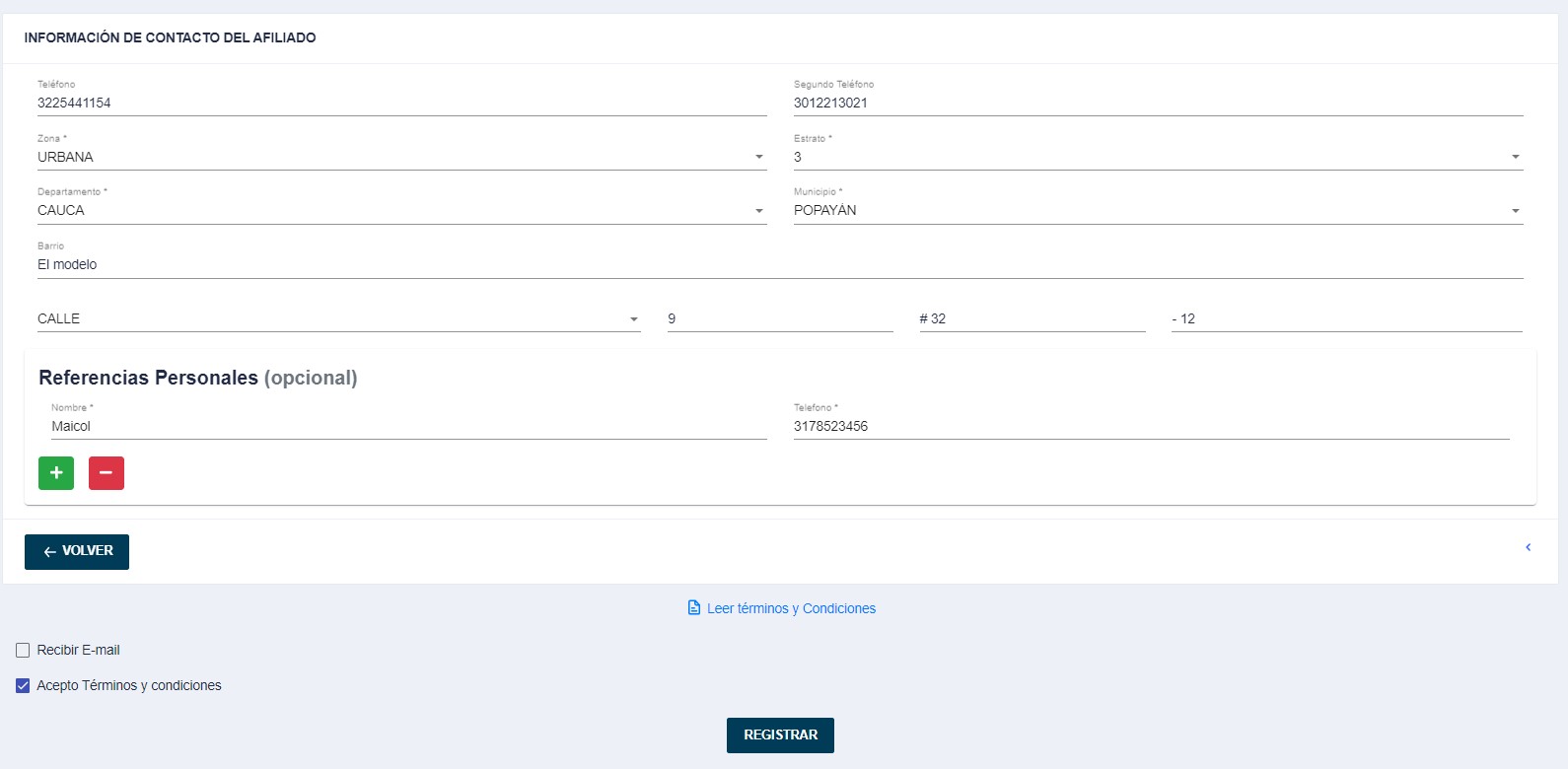
Task: Edit the Barrio field El modelo
Action: pos(780,264)
